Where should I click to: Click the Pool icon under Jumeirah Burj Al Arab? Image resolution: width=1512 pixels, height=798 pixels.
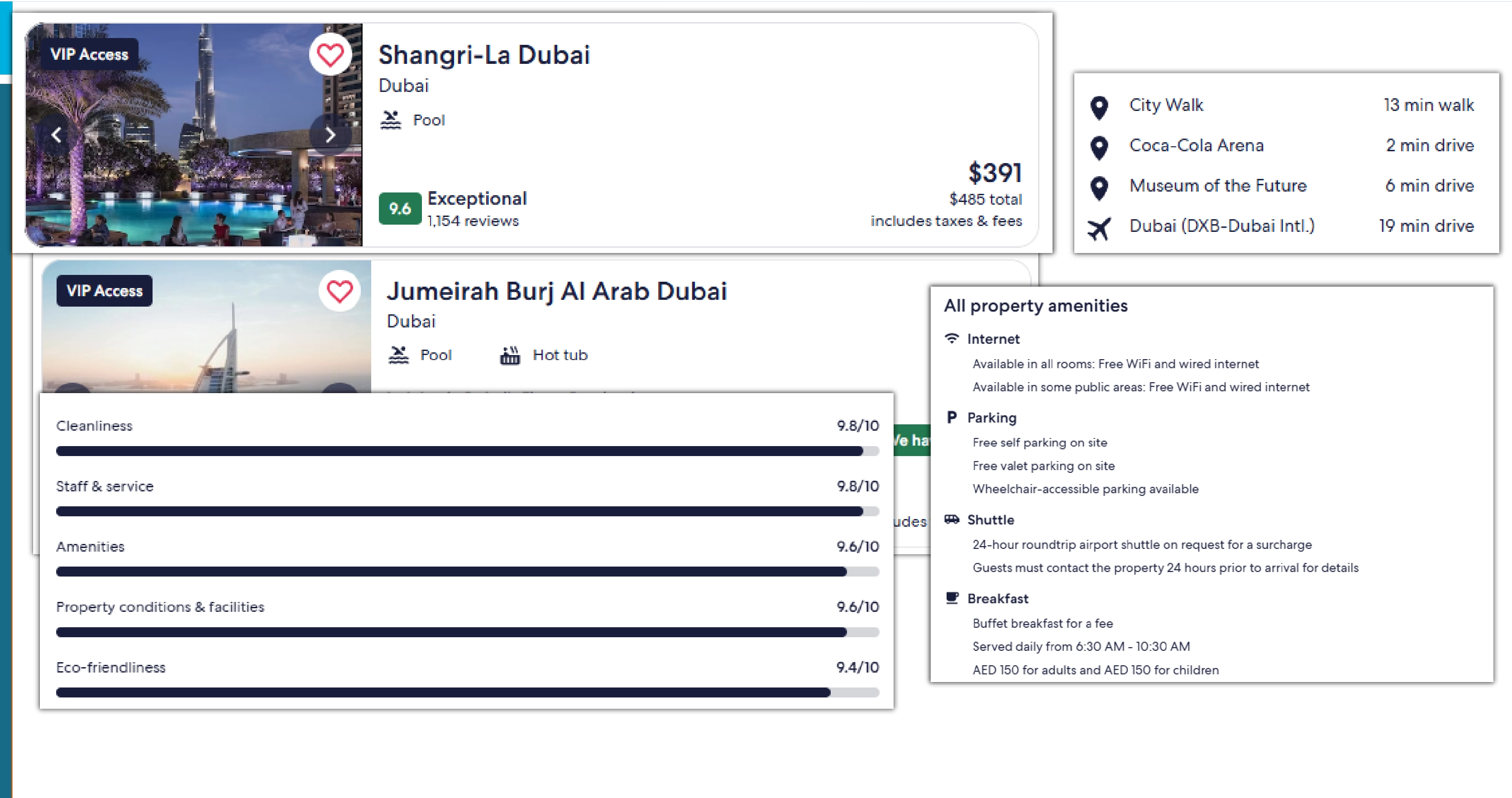[399, 354]
